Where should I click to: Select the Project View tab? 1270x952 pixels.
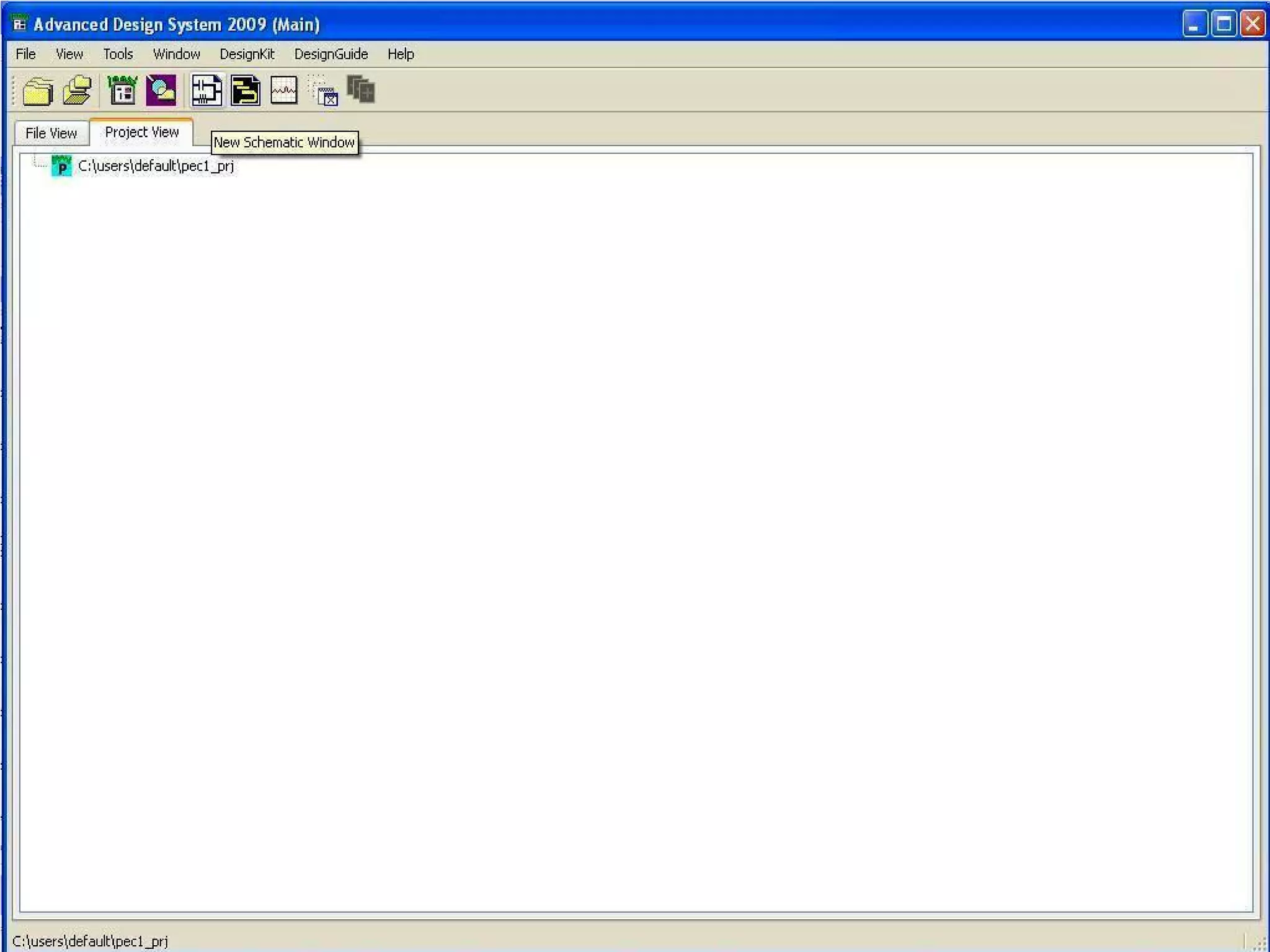coord(141,133)
